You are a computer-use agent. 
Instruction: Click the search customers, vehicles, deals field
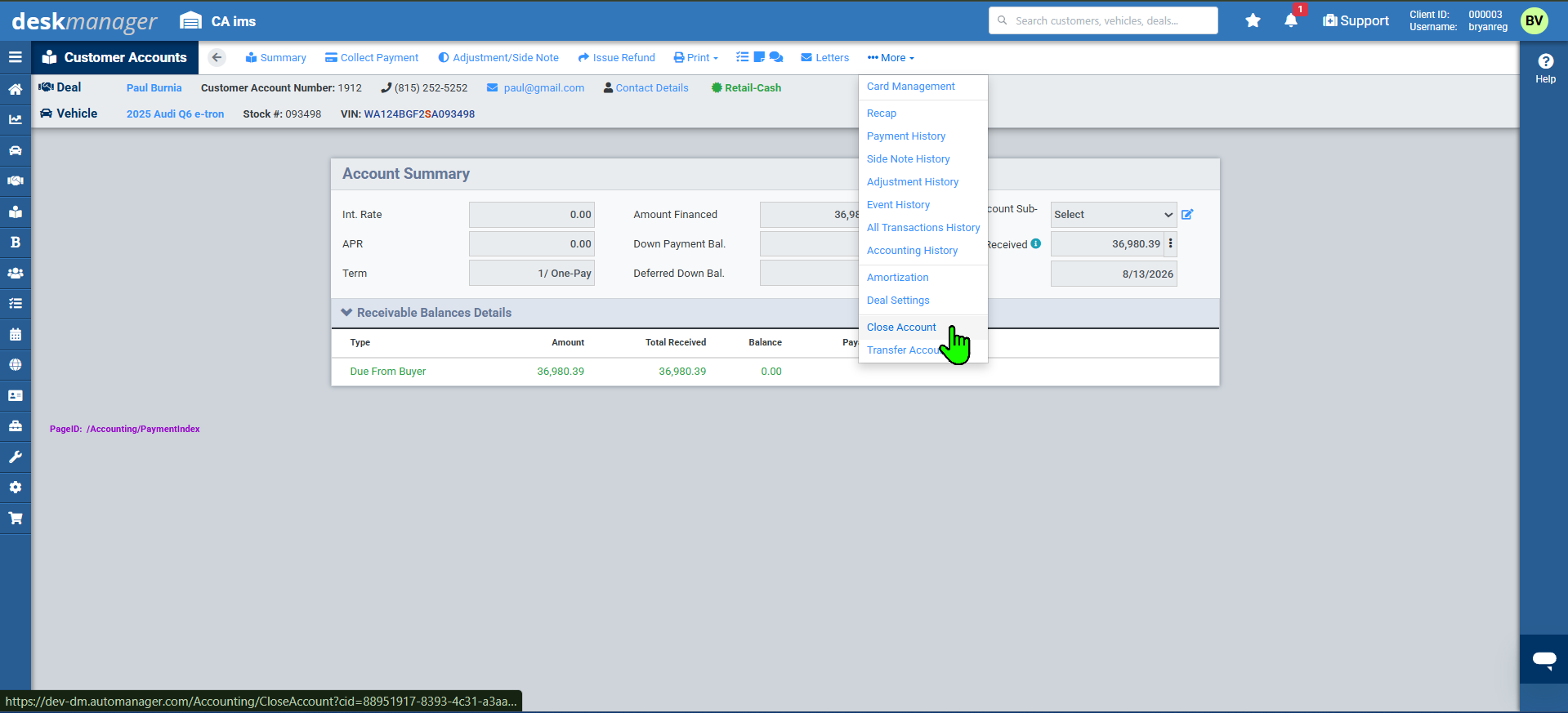(x=1103, y=20)
